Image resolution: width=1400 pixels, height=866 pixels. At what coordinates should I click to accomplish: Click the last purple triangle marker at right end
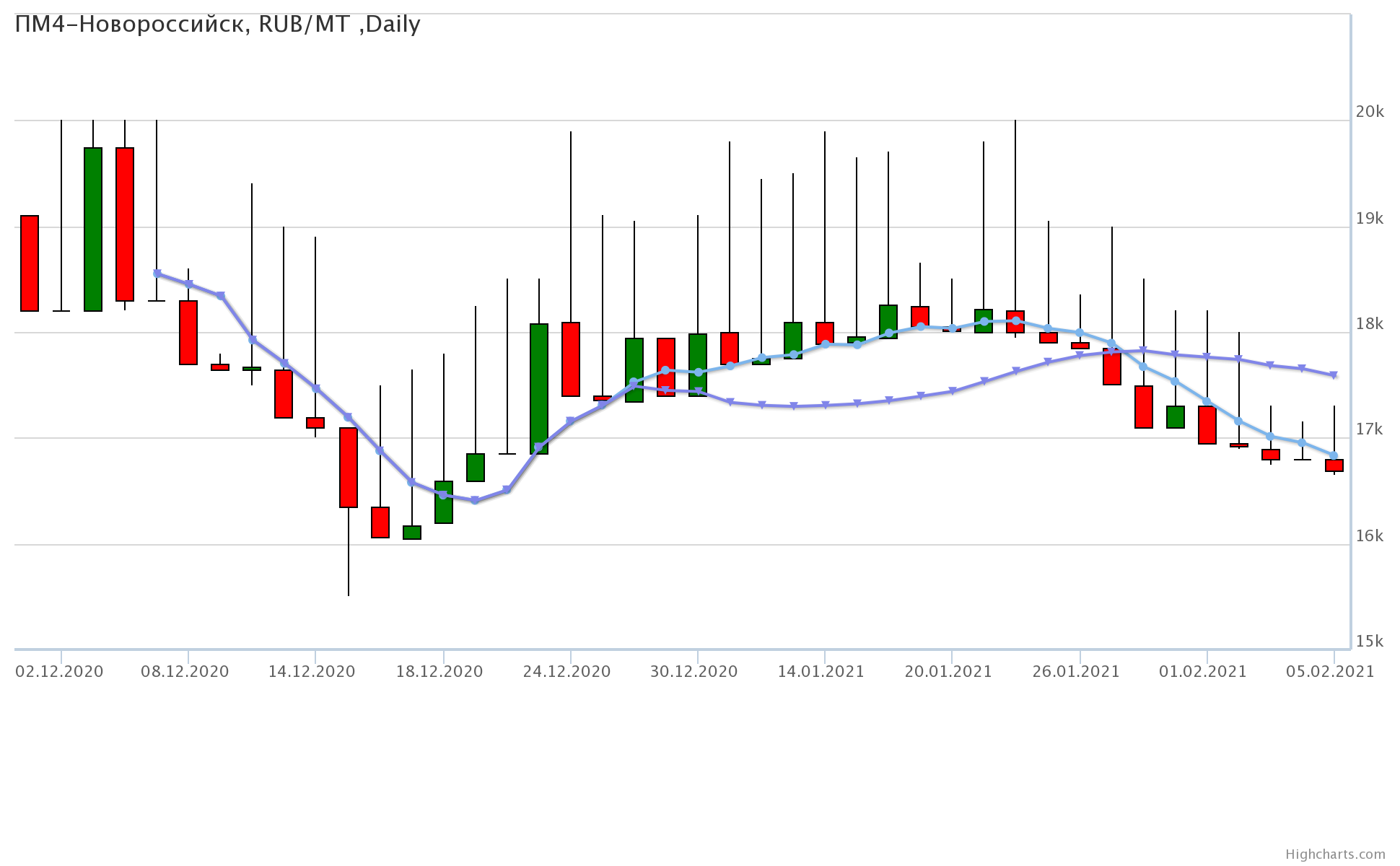click(1334, 375)
